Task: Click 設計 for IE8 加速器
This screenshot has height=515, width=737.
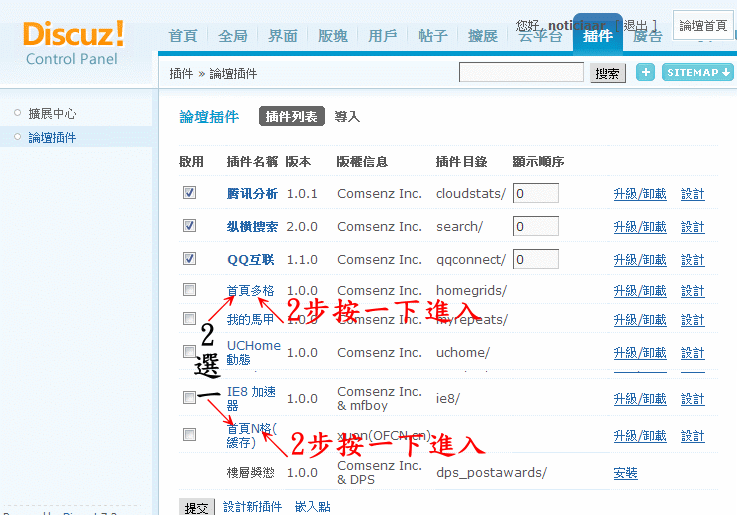Action: 693,399
